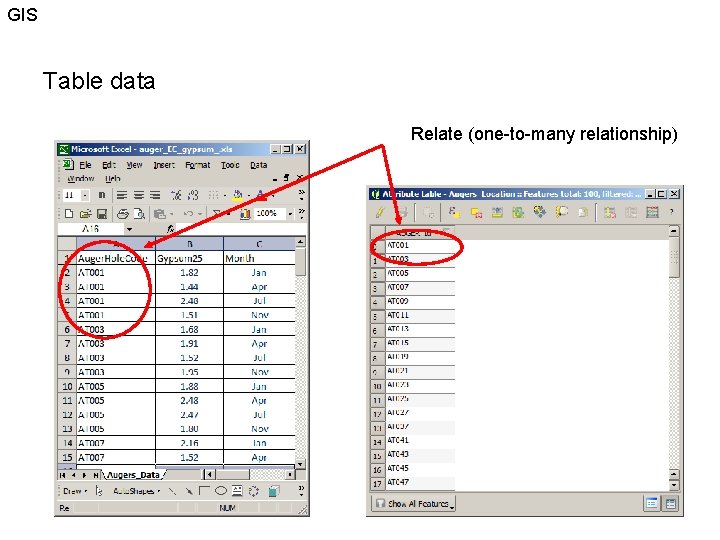Click Pan map to selected rows icon
The image size is (720, 540).
click(x=540, y=212)
